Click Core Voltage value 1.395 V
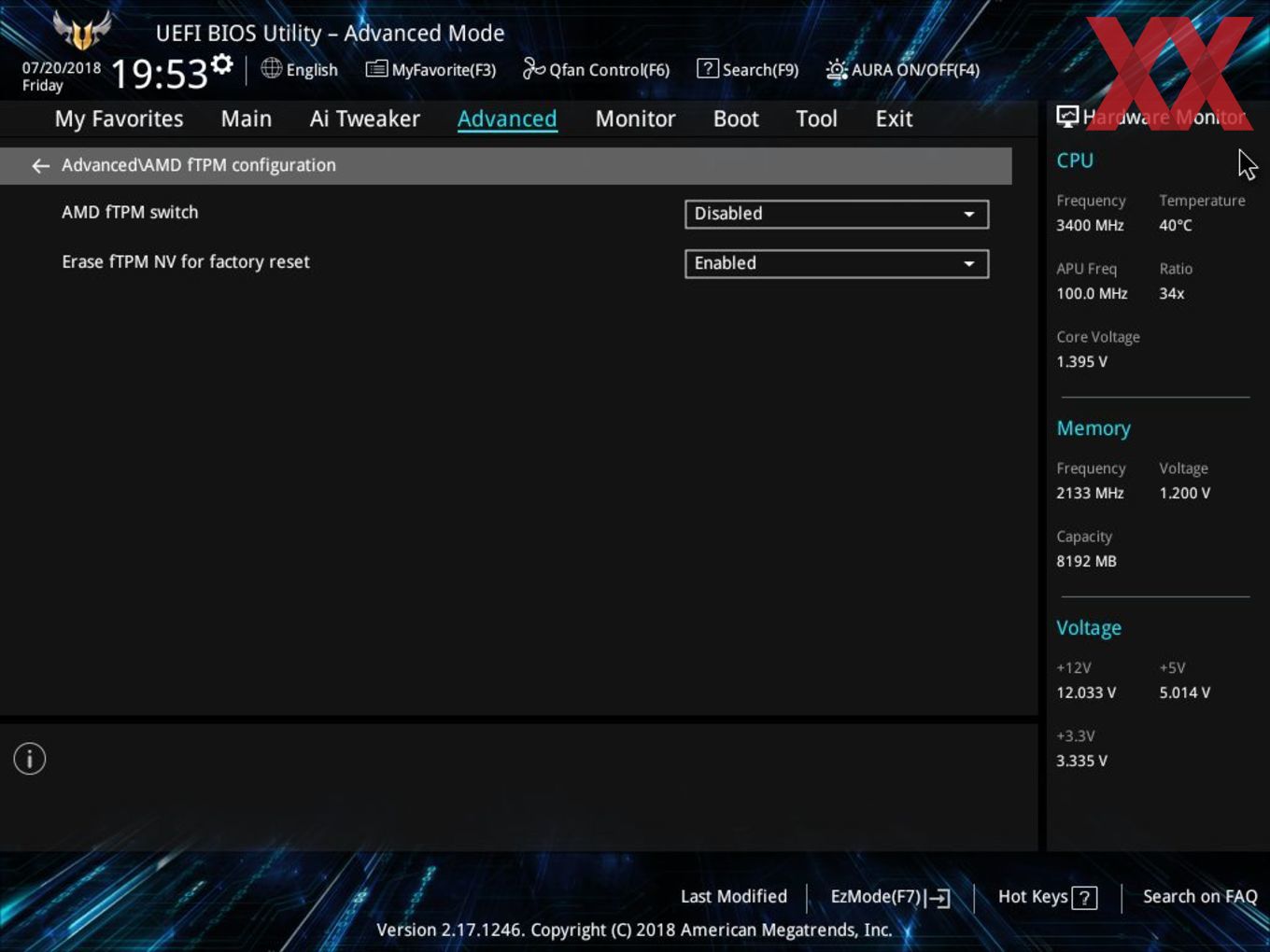The image size is (1270, 952). (1081, 362)
